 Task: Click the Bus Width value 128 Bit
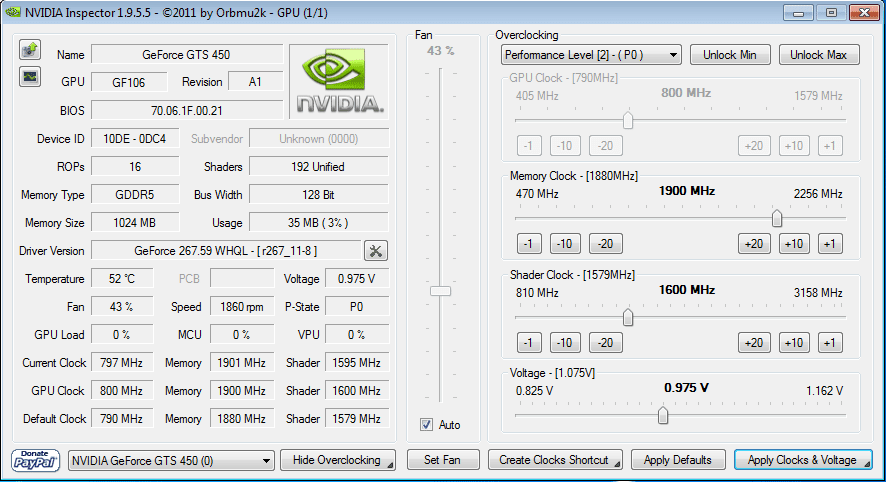pos(319,195)
